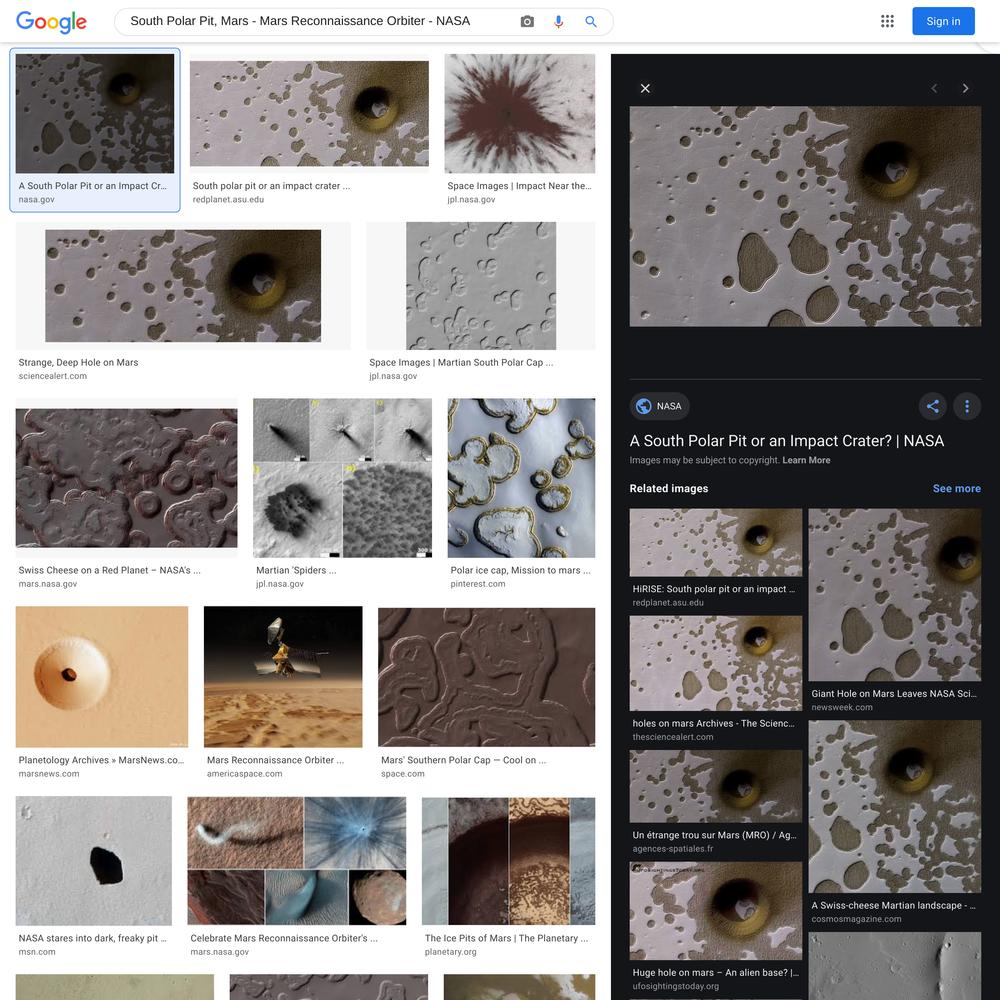Click 'Images may be subject to copyright.' text

(705, 460)
